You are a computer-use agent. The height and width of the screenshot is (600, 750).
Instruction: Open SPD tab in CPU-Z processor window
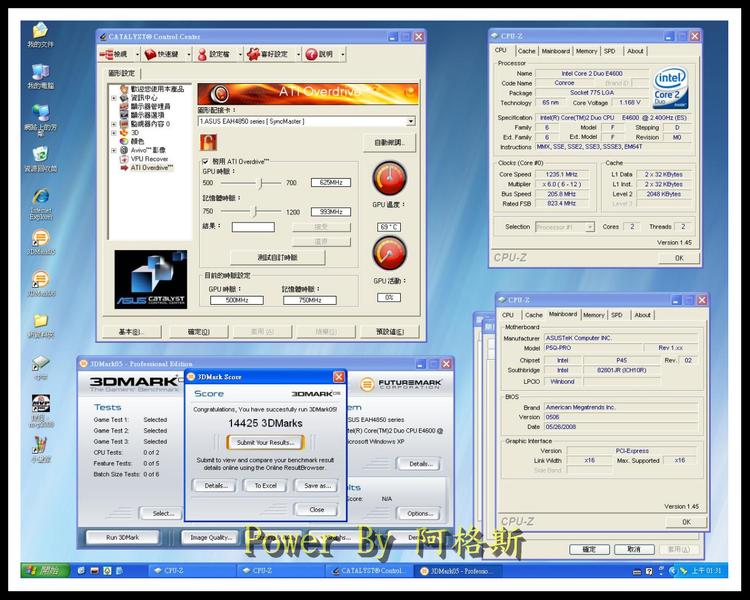coord(609,51)
